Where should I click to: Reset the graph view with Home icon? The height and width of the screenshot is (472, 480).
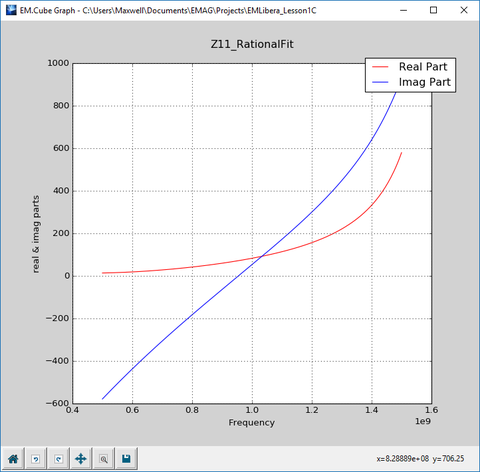pos(13,459)
